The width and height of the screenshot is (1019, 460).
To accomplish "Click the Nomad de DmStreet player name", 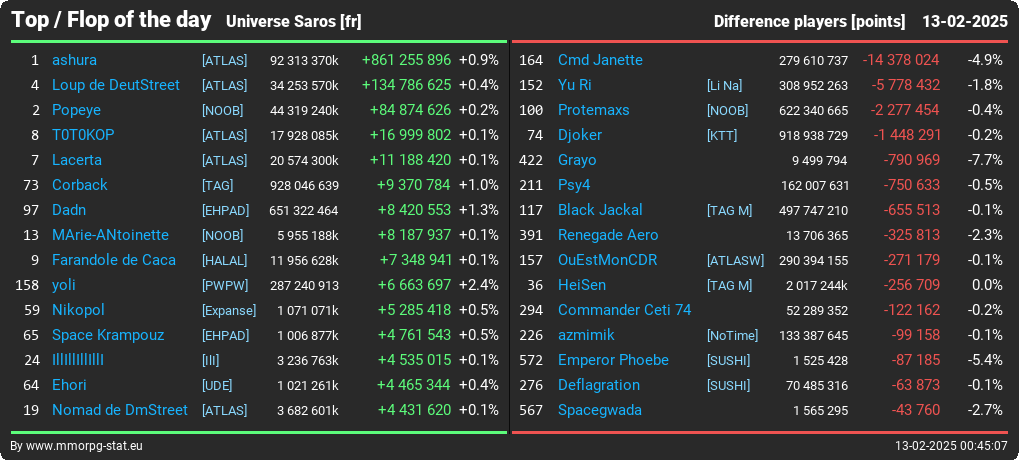I will coord(120,410).
